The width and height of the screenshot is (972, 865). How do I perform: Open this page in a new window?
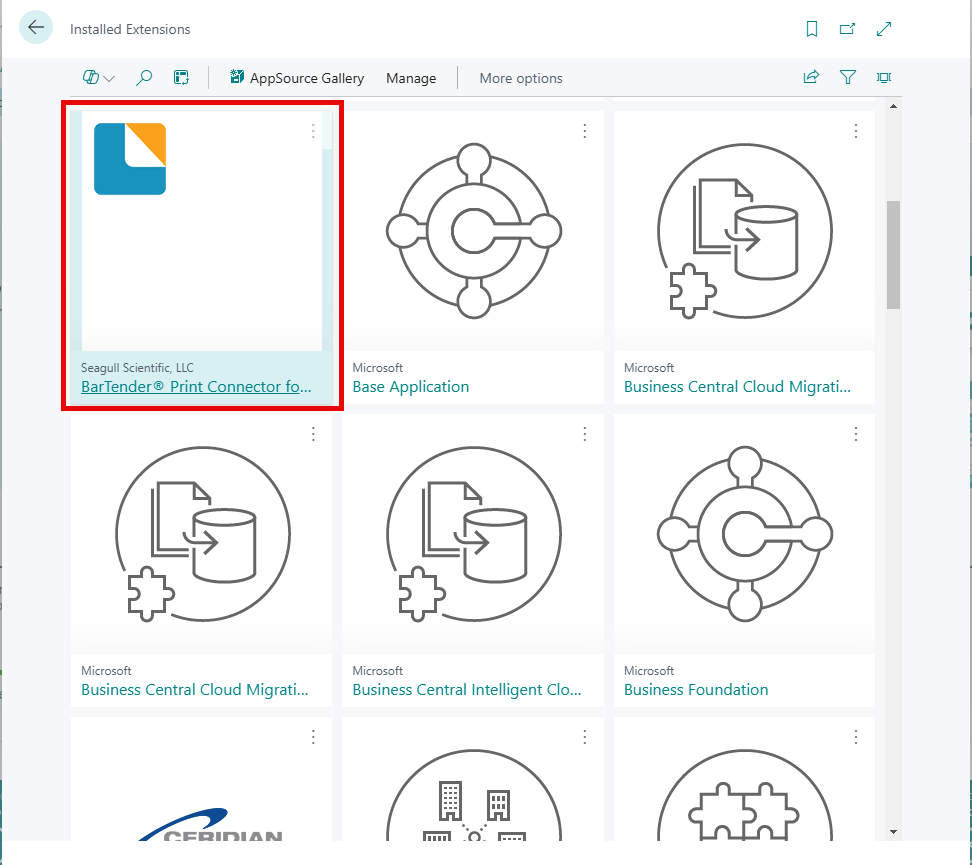847,29
